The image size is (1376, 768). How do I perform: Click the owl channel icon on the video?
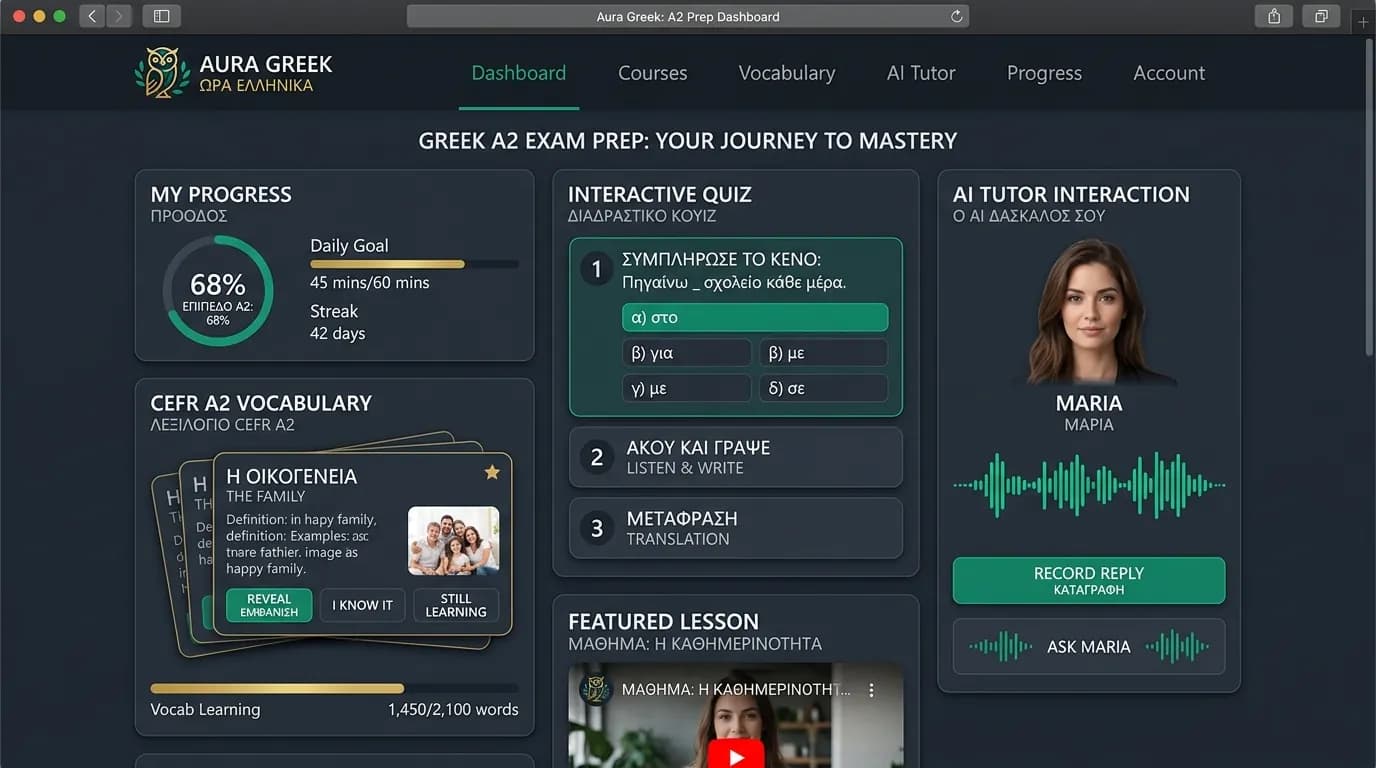pyautogui.click(x=595, y=690)
